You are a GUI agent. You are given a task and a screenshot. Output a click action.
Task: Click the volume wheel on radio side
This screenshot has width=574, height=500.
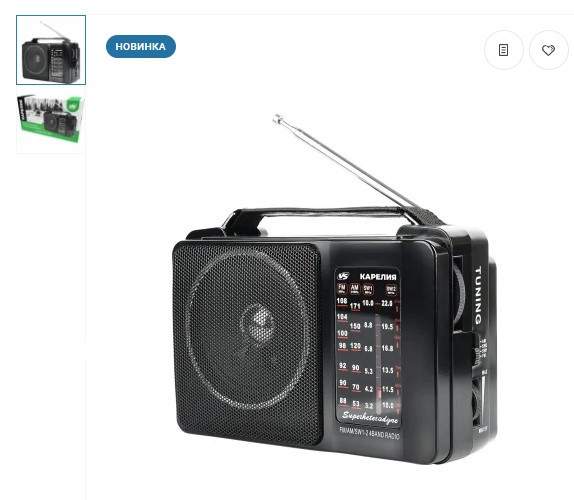[475, 403]
